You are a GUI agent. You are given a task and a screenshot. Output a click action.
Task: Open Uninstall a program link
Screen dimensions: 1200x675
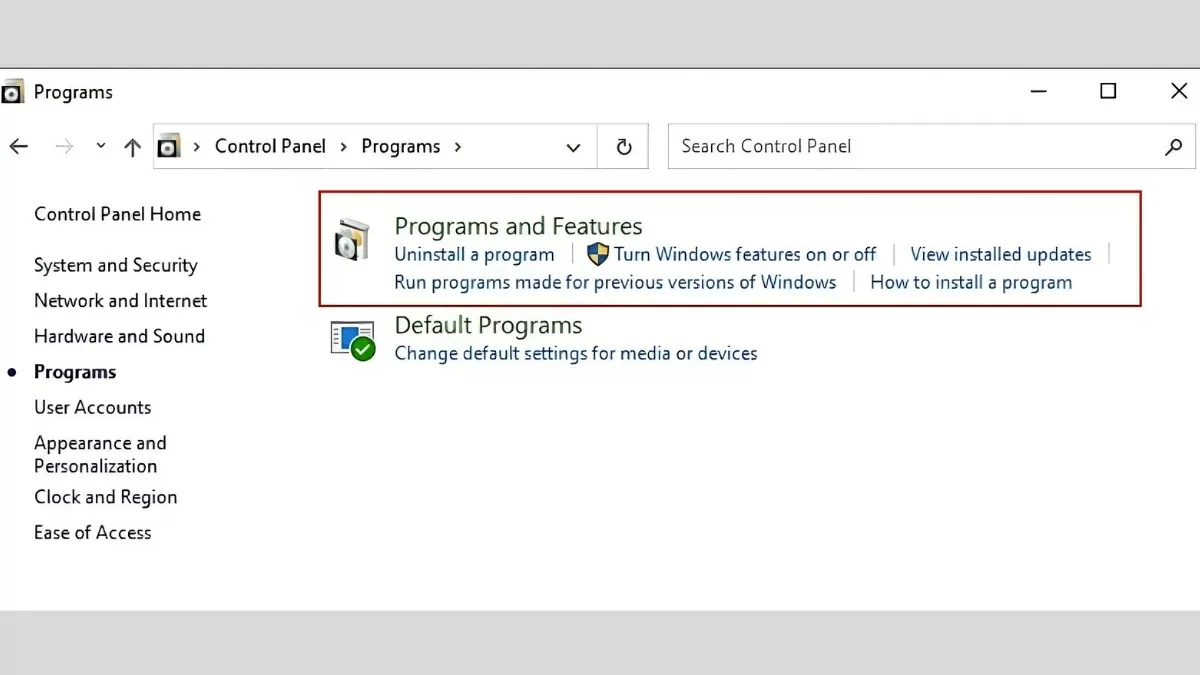tap(474, 254)
